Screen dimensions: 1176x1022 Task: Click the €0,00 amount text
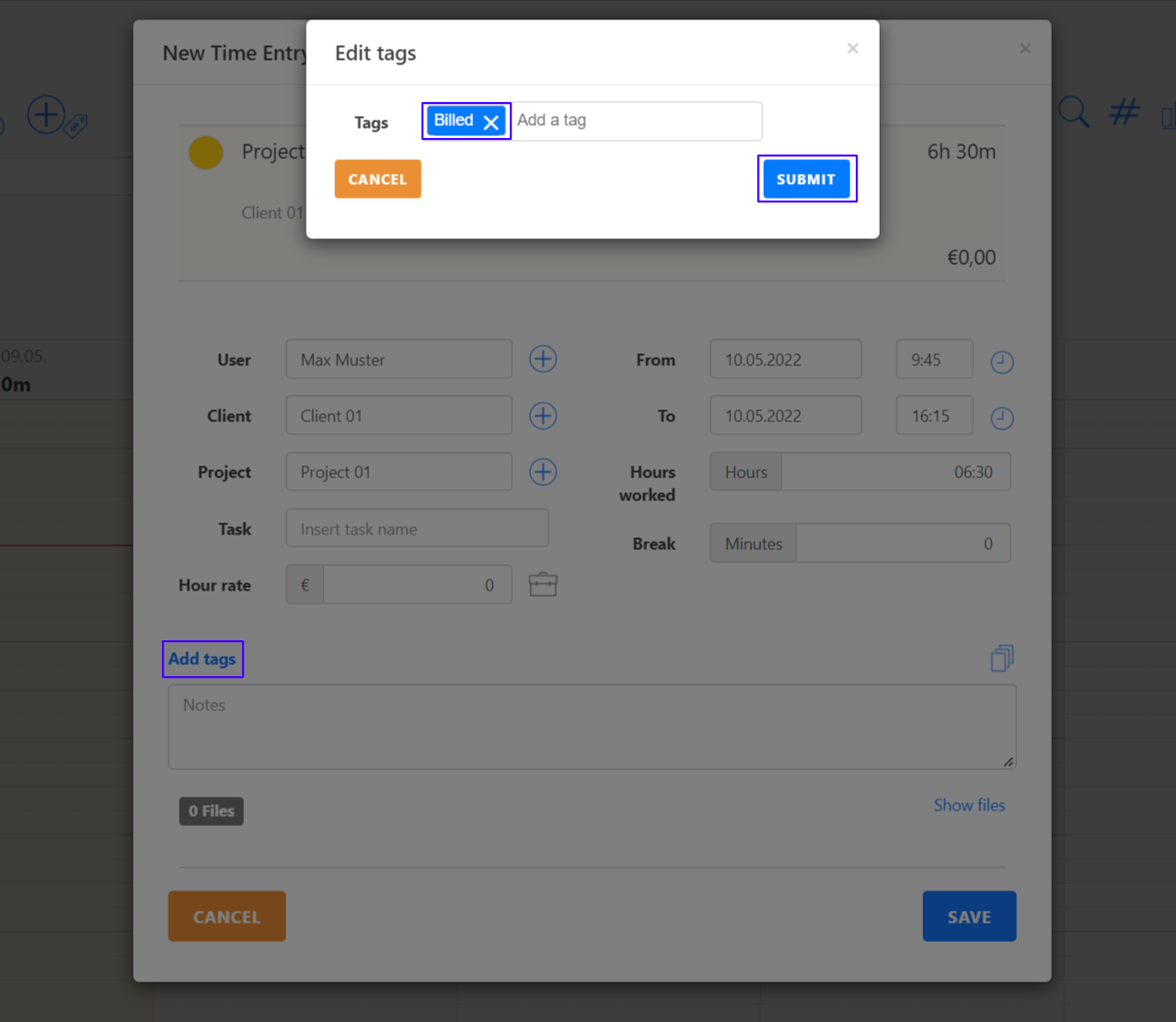tap(972, 258)
